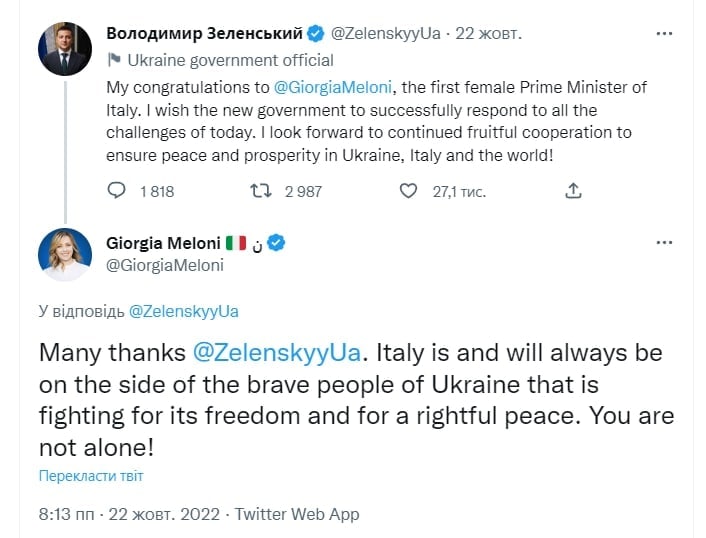Open the more options menu on Zelensky's tweet

(664, 33)
